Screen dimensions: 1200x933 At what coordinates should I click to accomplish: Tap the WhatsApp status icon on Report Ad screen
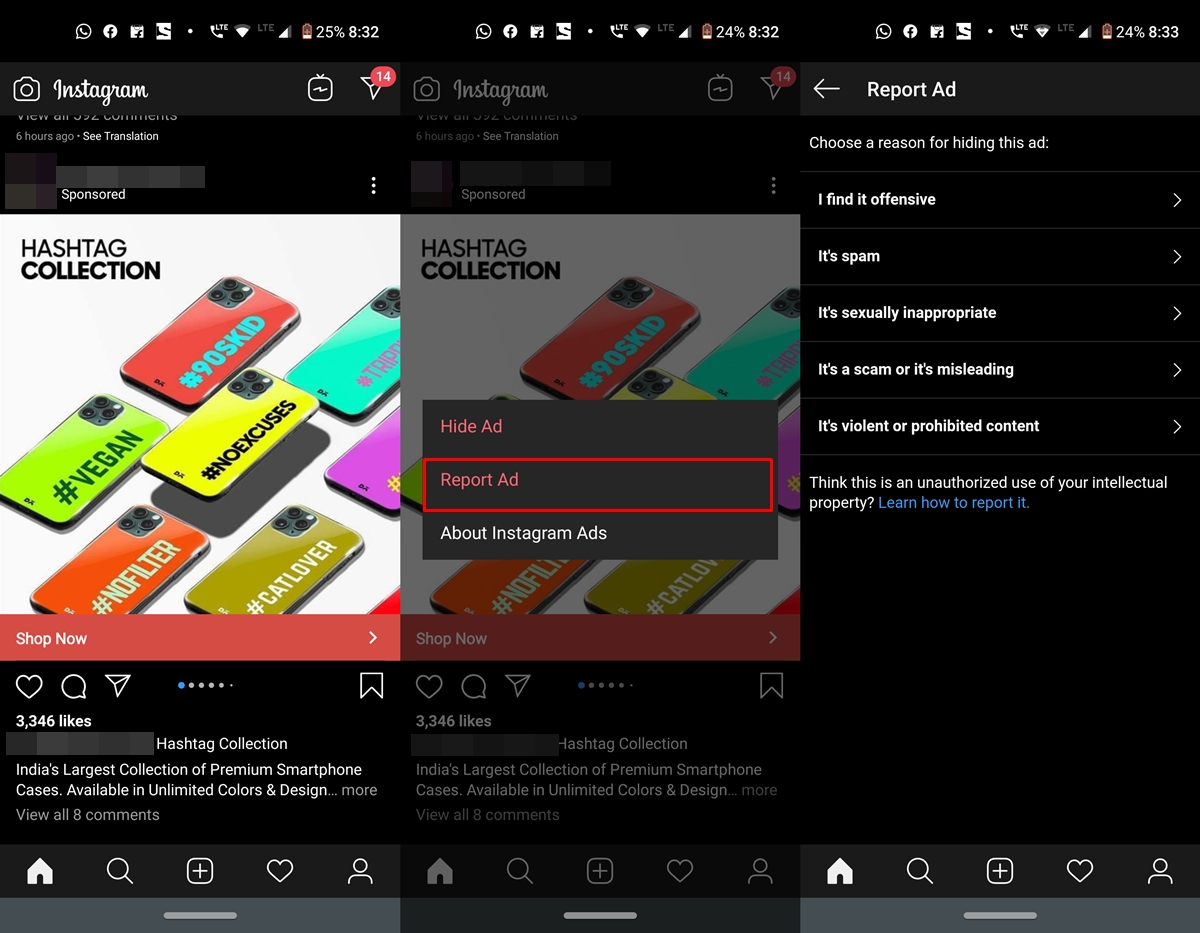(883, 32)
